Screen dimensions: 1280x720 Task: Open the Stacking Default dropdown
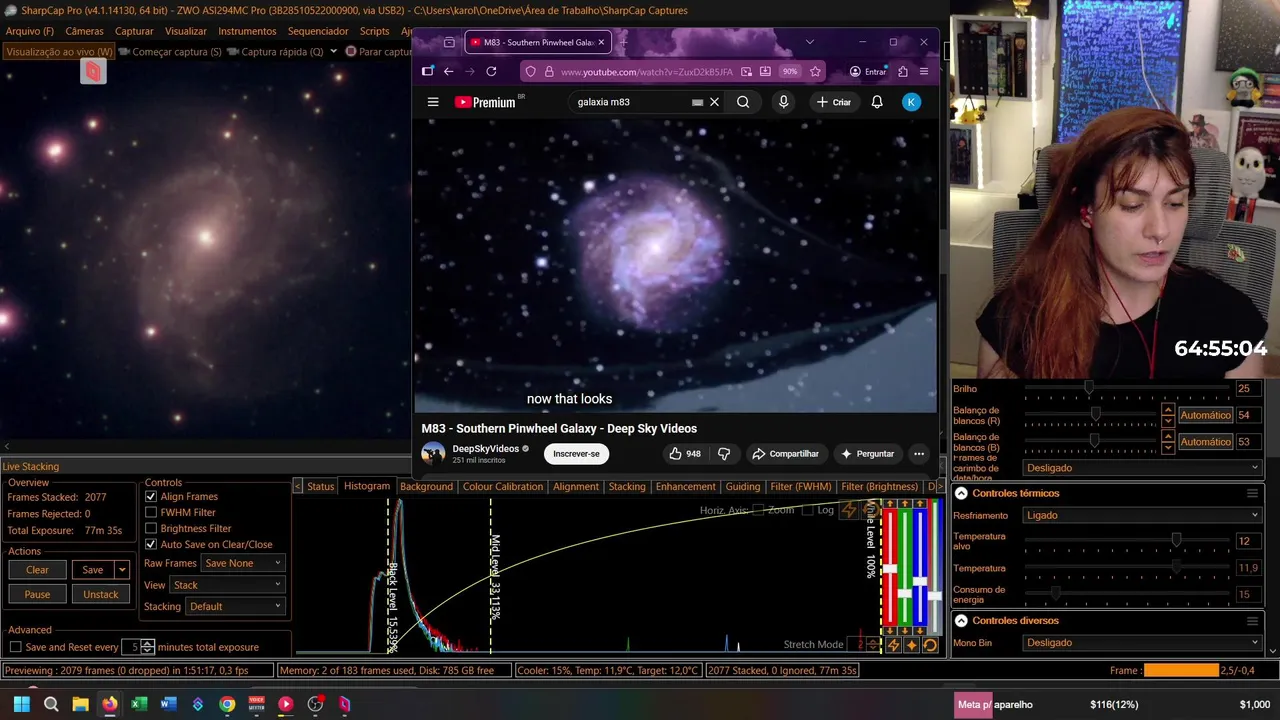click(x=235, y=606)
